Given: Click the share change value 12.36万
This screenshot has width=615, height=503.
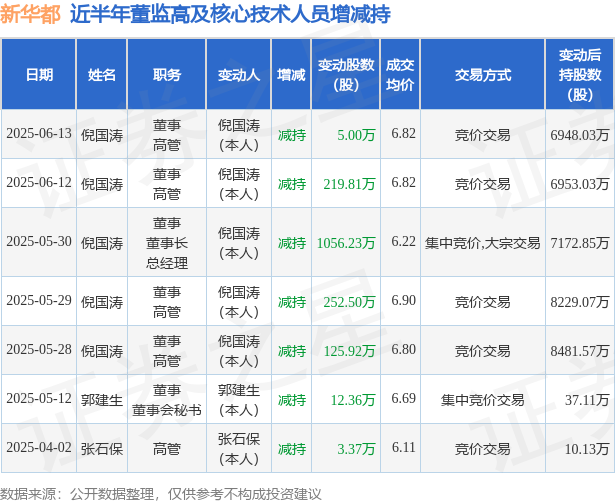Looking at the screenshot, I should (353, 400).
